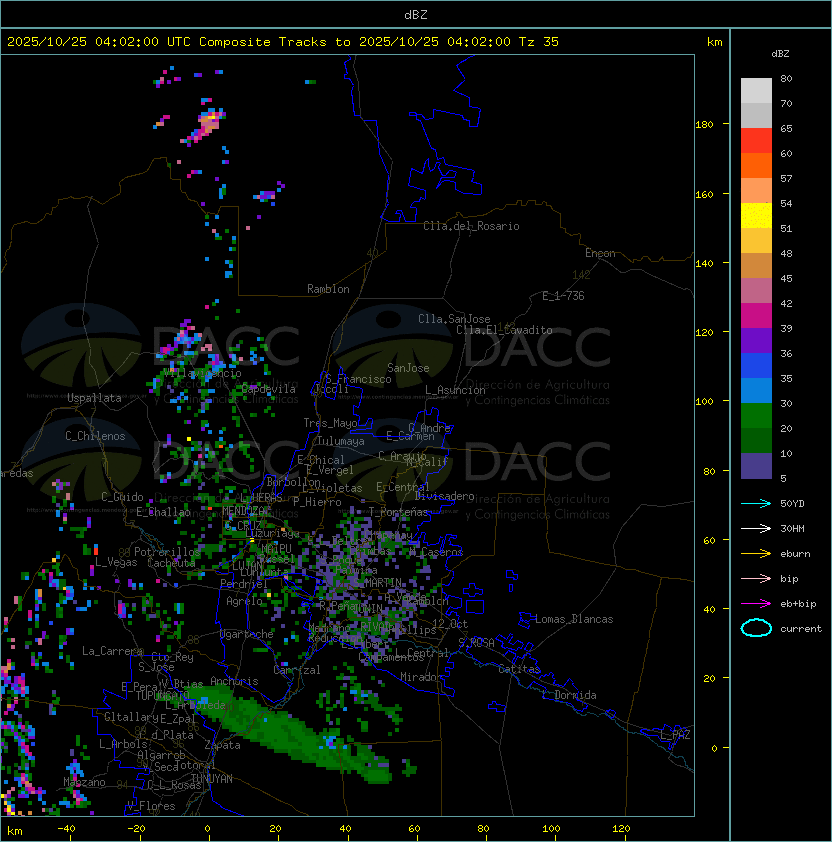Click the 'C_Chilenos' map label
The image size is (832, 842).
(95, 436)
